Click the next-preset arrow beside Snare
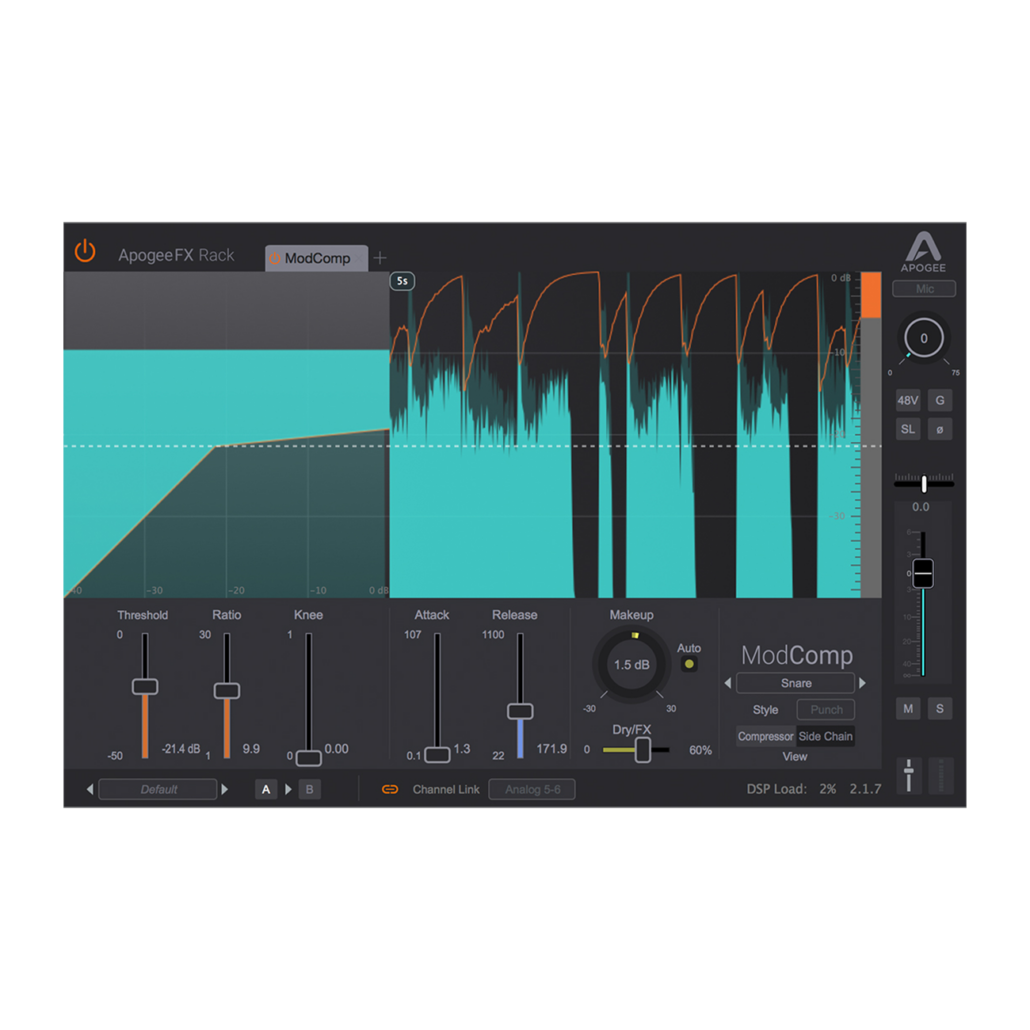The height and width of the screenshot is (1030, 1030). coord(862,682)
